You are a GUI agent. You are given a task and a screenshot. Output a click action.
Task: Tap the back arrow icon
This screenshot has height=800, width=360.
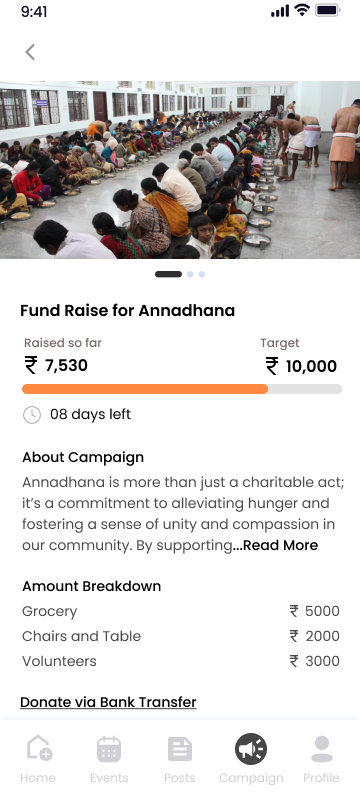pyautogui.click(x=30, y=52)
